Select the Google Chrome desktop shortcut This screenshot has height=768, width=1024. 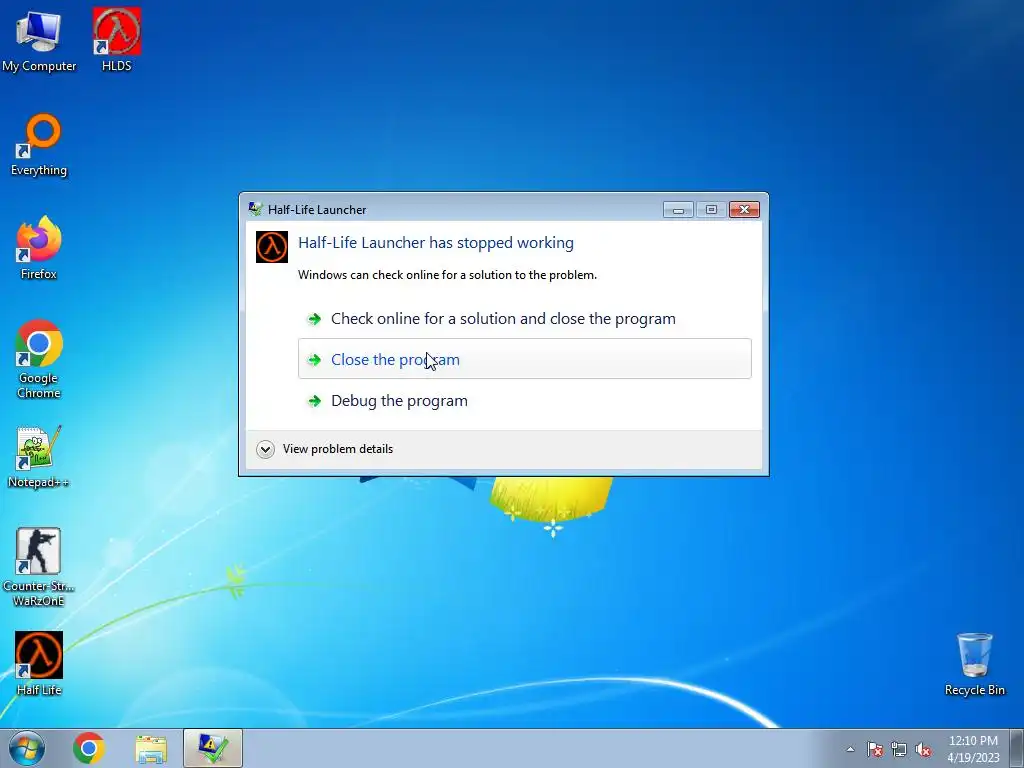pyautogui.click(x=39, y=359)
